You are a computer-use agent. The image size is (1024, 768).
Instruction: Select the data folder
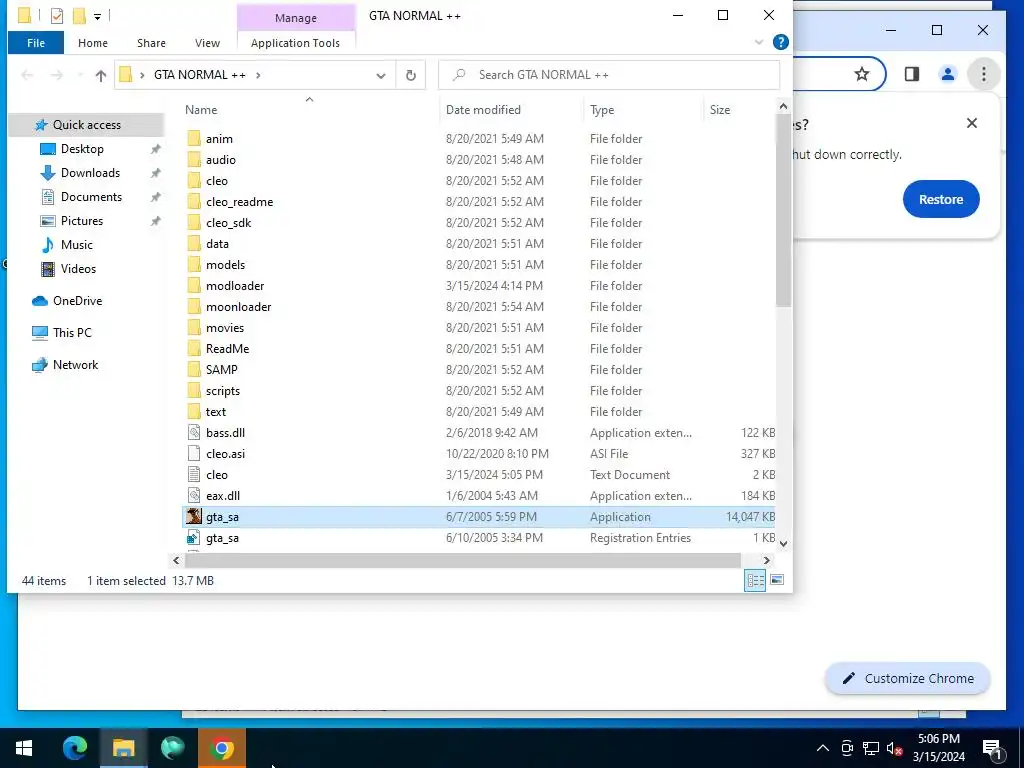click(479, 244)
